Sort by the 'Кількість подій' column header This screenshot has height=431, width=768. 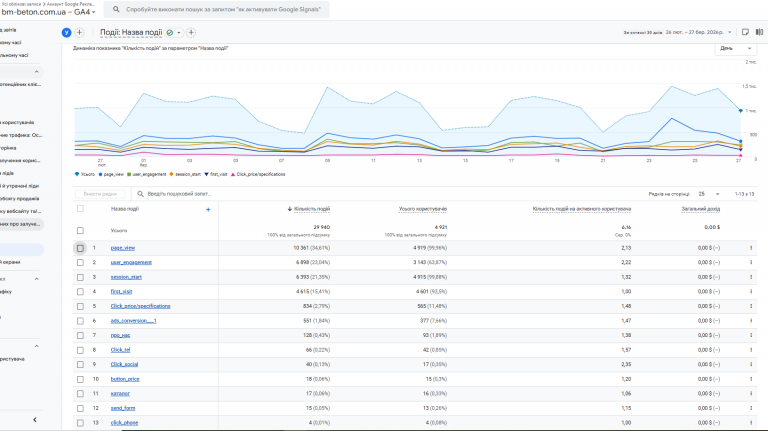click(x=311, y=209)
